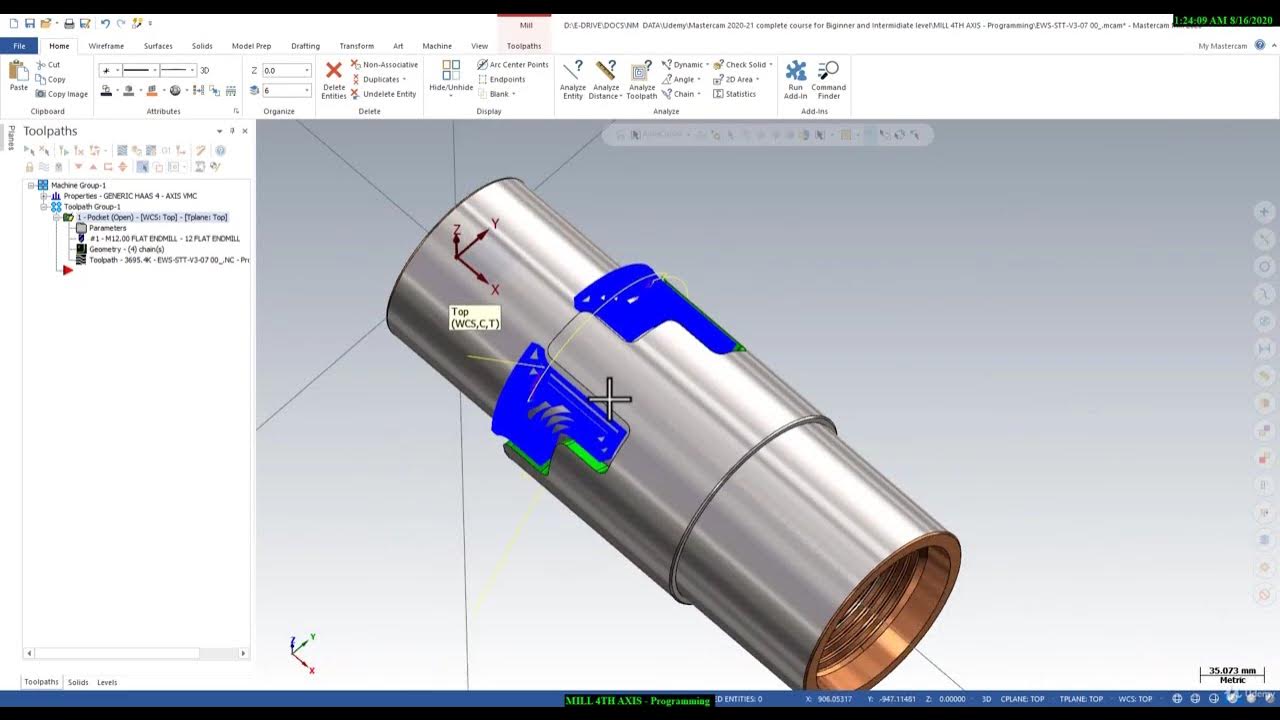Image resolution: width=1280 pixels, height=720 pixels.
Task: Switch to the Wireframe ribbon tab
Action: click(106, 46)
